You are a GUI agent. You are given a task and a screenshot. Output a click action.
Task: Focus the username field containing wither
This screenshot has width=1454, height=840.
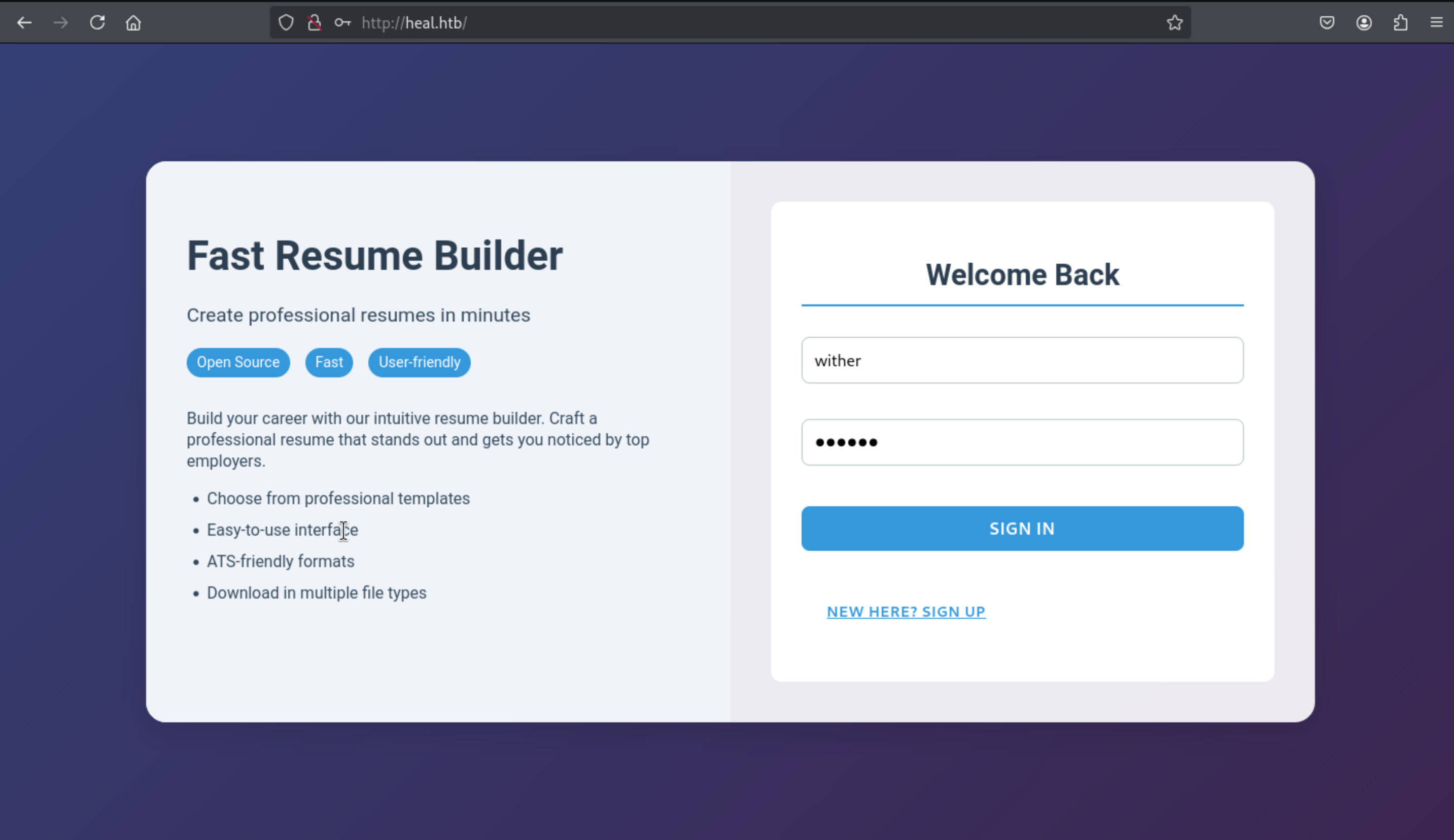click(x=1022, y=360)
